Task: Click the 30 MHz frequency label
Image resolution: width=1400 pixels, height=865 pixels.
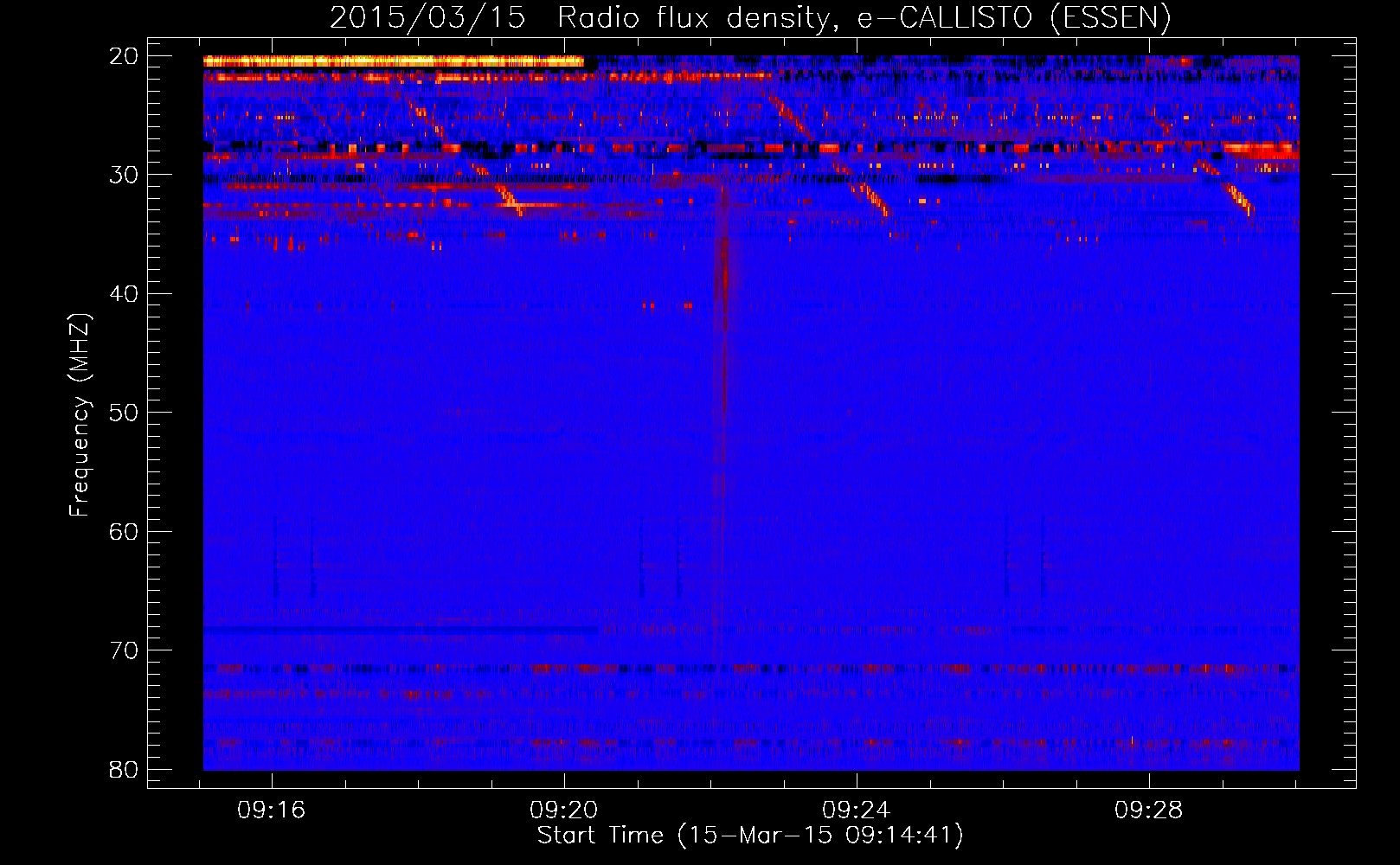Action: (x=124, y=175)
